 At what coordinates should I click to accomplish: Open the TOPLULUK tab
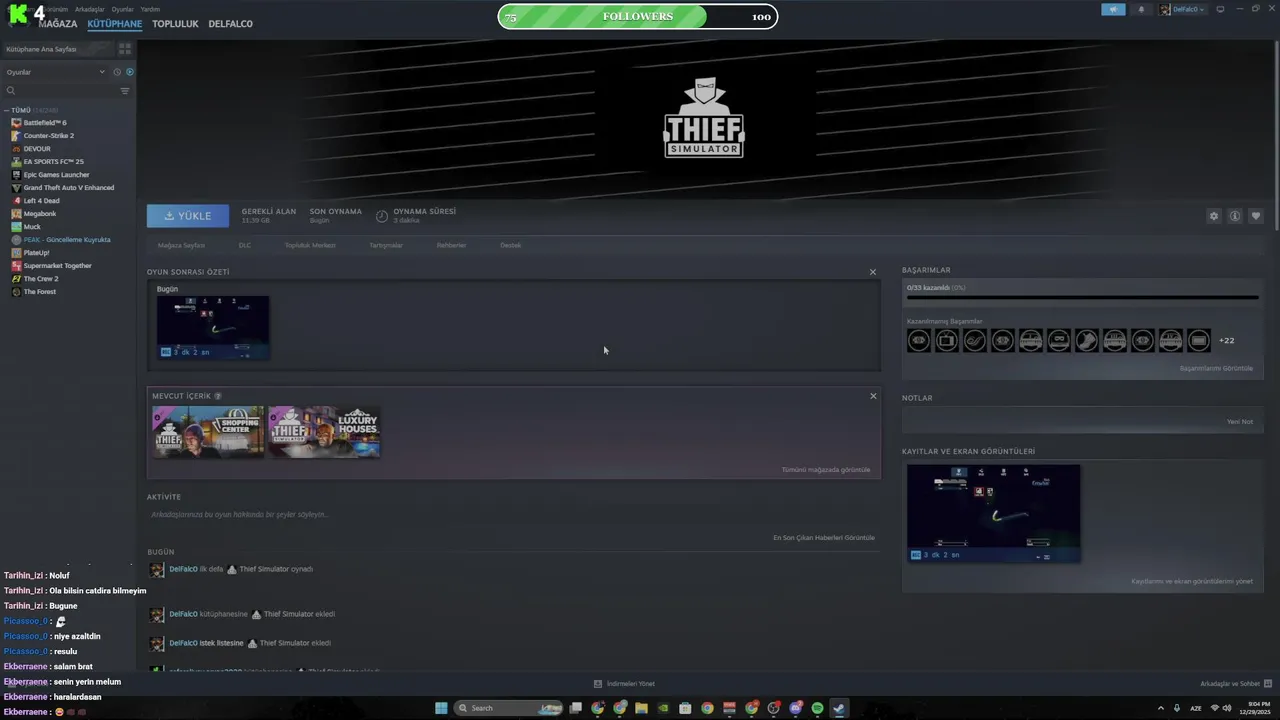tap(175, 23)
